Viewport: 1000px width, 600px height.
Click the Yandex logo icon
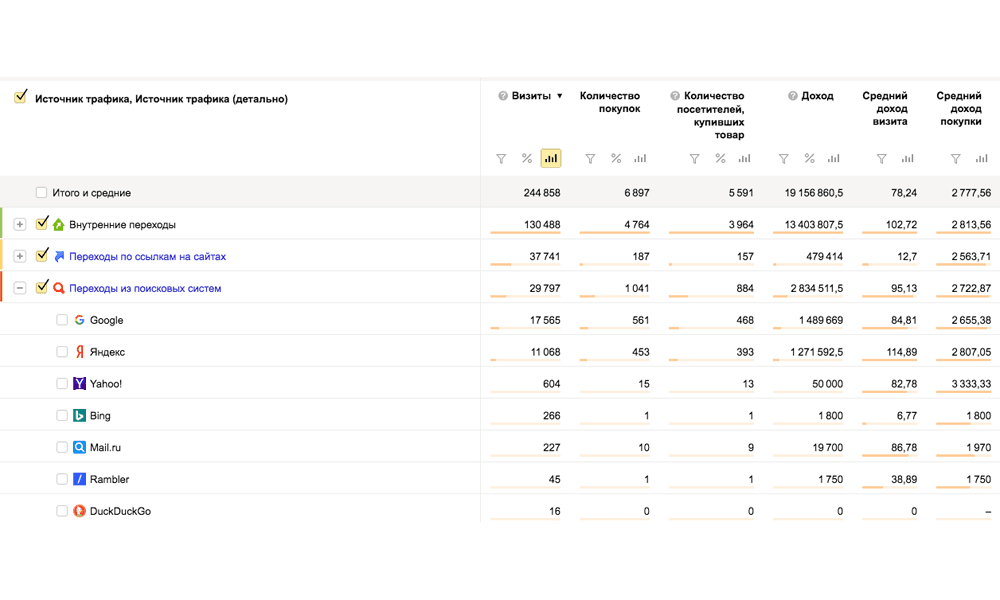pyautogui.click(x=80, y=351)
